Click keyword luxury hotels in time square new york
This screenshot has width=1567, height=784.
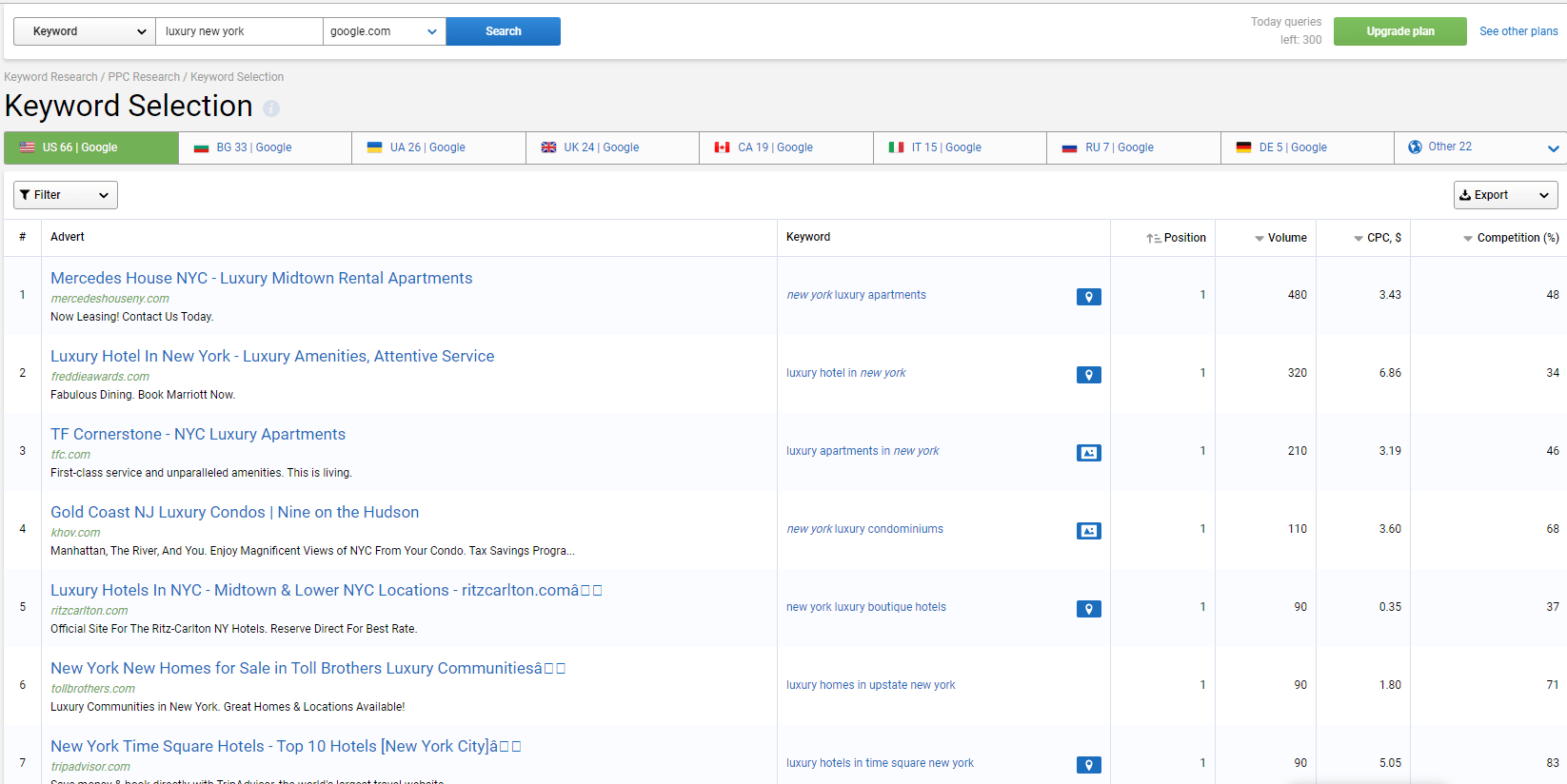[x=880, y=763]
